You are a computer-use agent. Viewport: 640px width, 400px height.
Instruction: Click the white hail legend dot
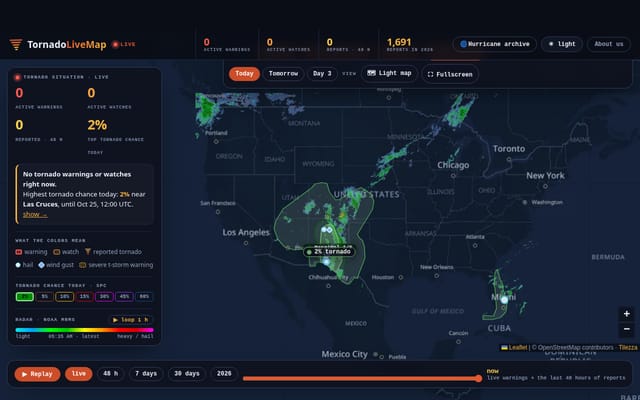point(18,265)
